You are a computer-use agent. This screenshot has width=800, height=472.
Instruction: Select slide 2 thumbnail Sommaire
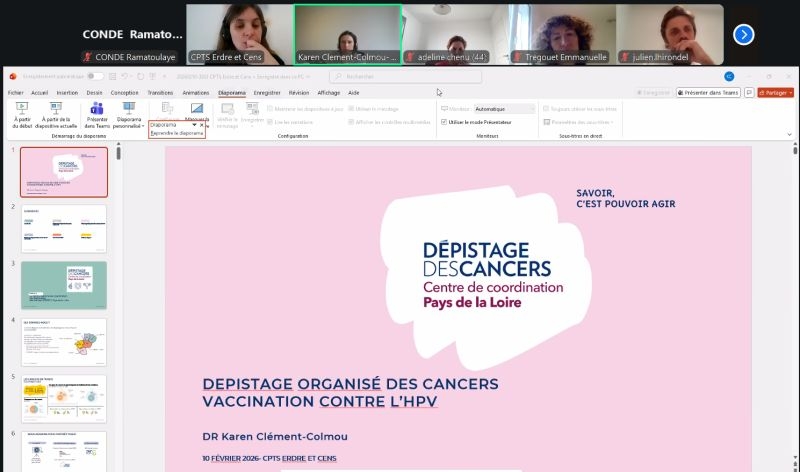(x=64, y=229)
